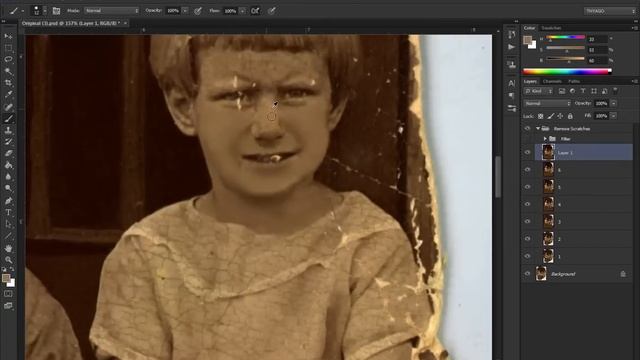Select the History Brush tool
640x360 pixels.
click(x=8, y=142)
